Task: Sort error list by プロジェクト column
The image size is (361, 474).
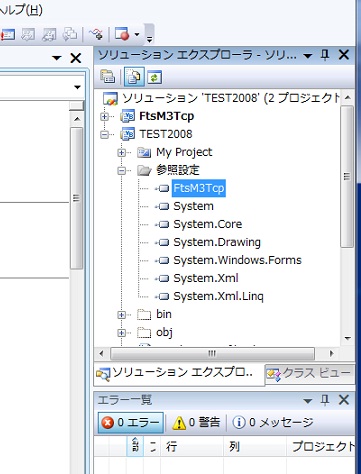Action: coord(321,446)
